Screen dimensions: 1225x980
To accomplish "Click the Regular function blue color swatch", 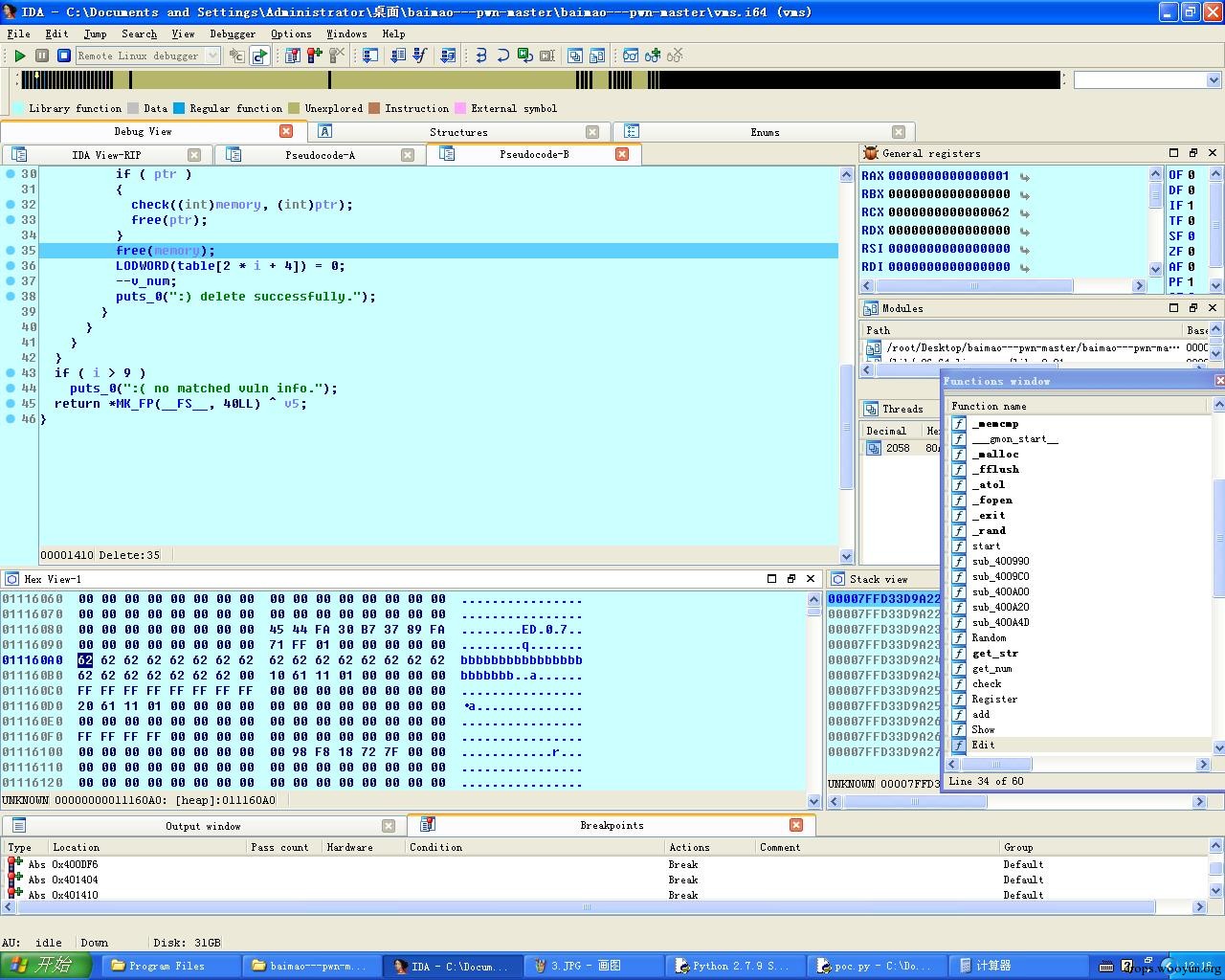I will [179, 108].
